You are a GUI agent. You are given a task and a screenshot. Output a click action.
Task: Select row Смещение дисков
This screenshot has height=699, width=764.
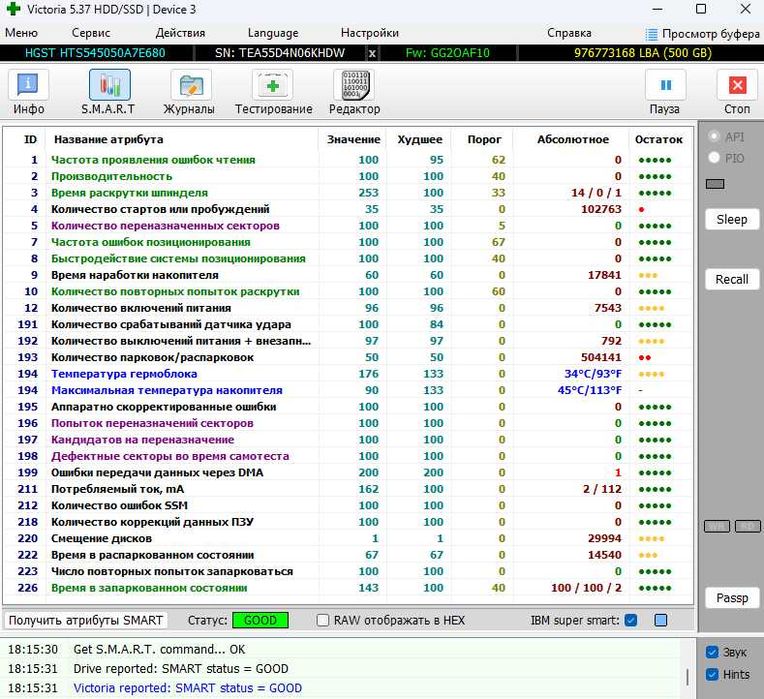pos(348,538)
